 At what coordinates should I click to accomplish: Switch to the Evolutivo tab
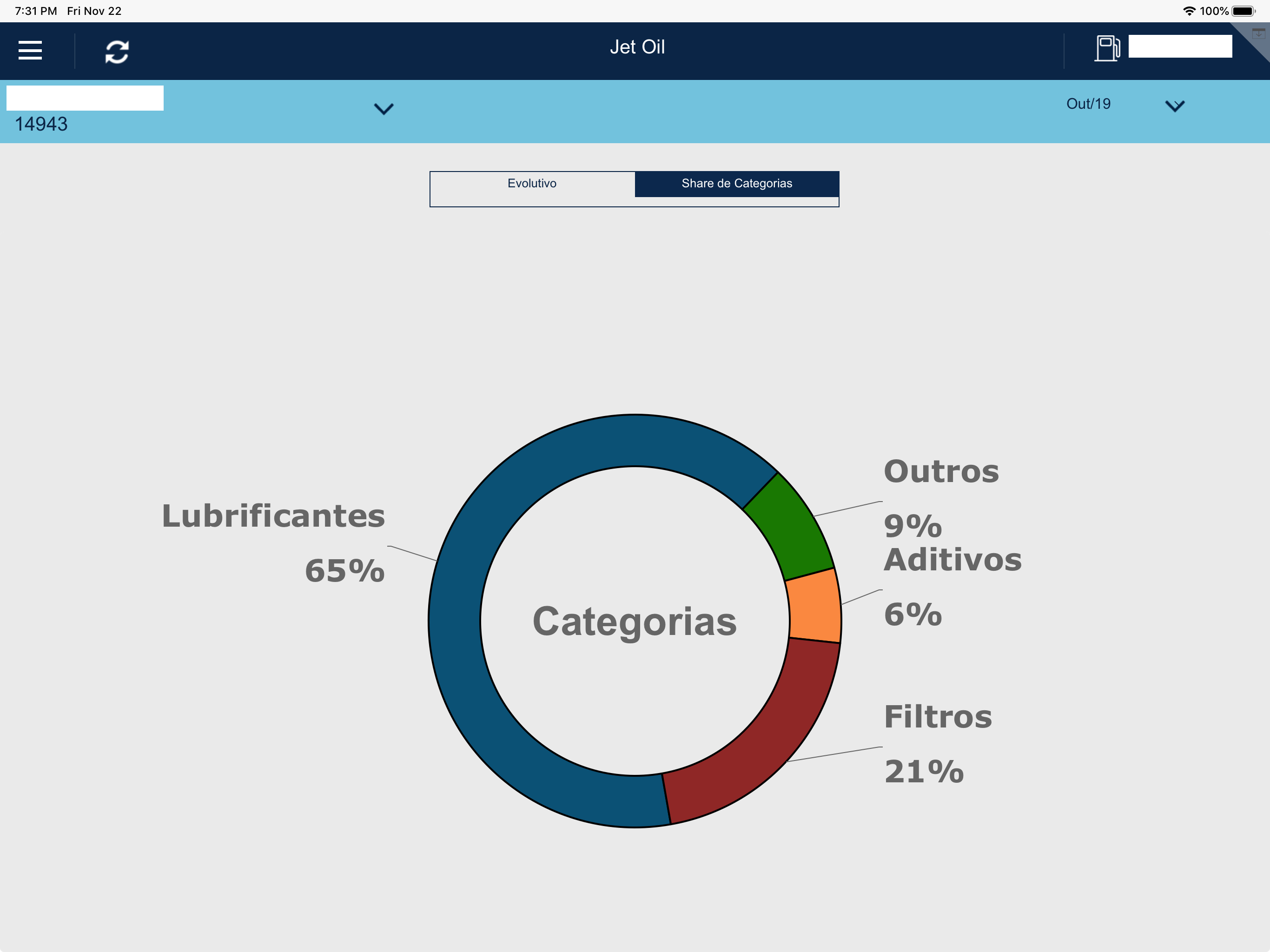pos(532,184)
